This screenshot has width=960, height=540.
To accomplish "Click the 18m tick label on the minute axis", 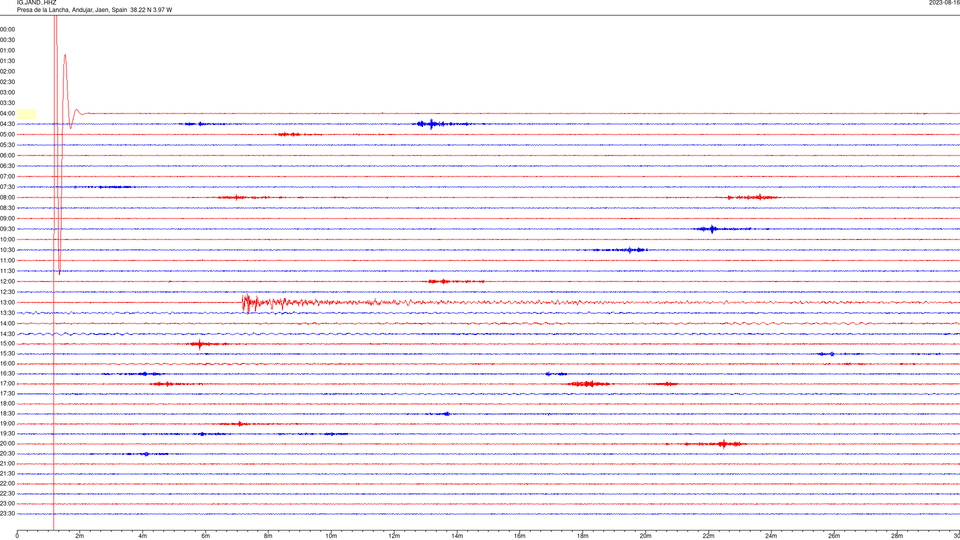I will (x=582, y=536).
